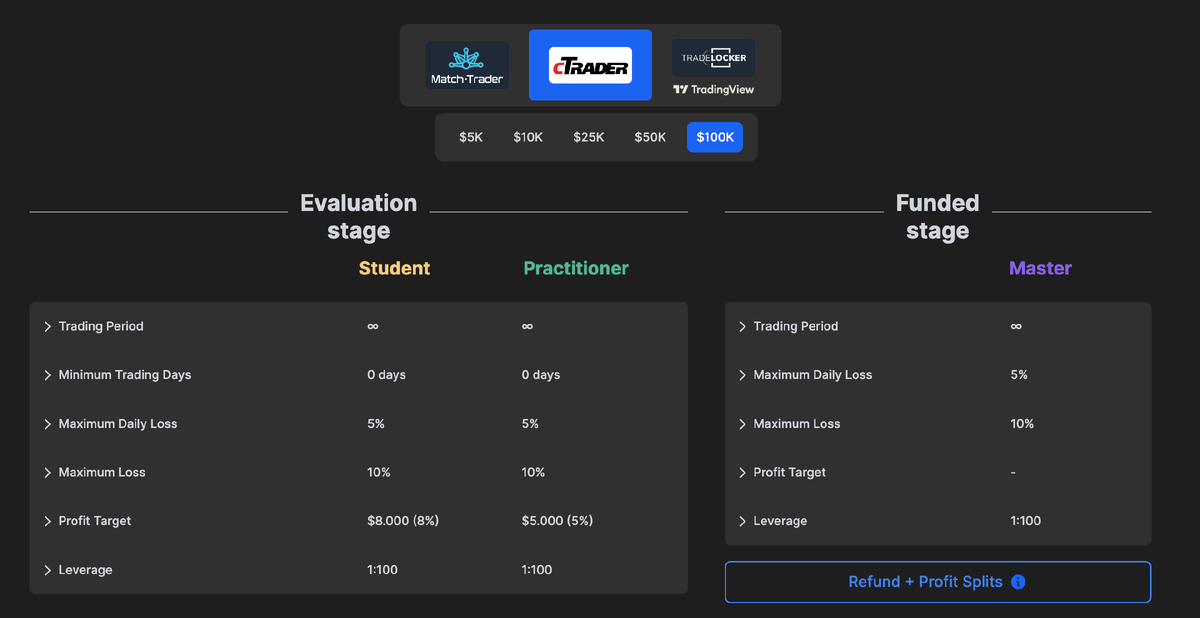Expand Funded stage Profit Target chevron
1200x618 pixels.
pos(742,473)
